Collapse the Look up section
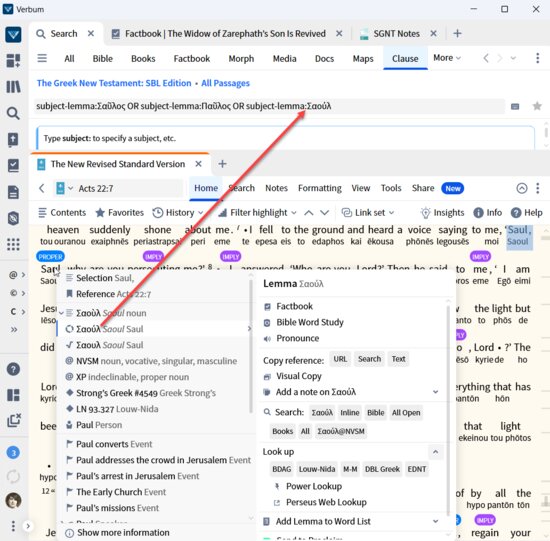The width and height of the screenshot is (550, 541). pyautogui.click(x=435, y=452)
